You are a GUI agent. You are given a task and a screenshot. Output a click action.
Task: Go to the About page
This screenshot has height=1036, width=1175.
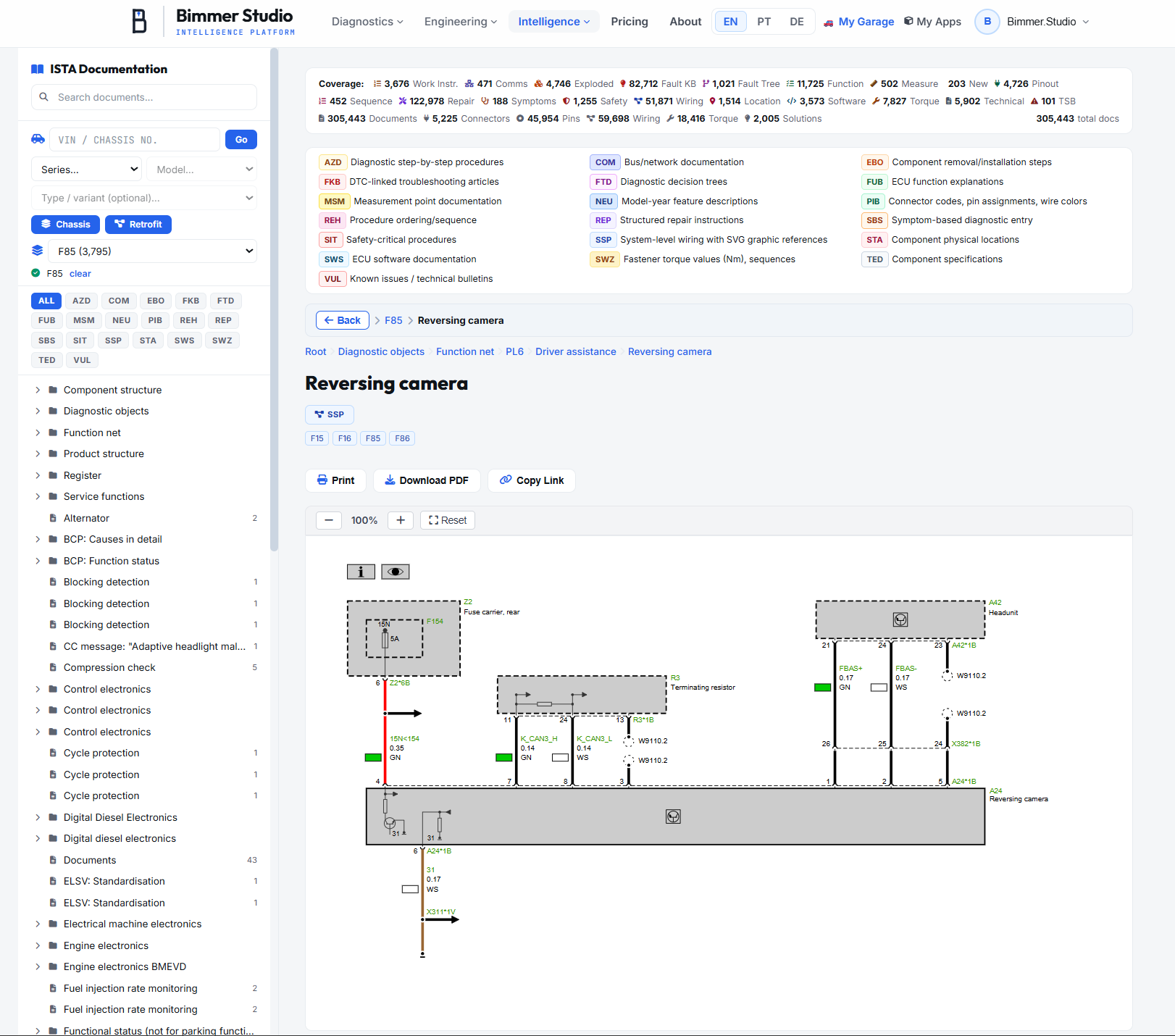point(685,22)
